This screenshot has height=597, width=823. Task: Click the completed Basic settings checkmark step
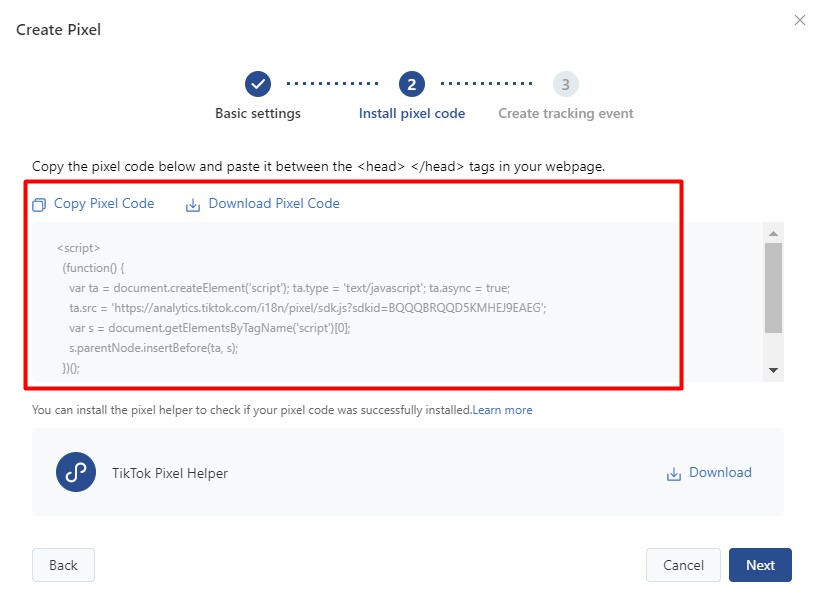pos(258,84)
